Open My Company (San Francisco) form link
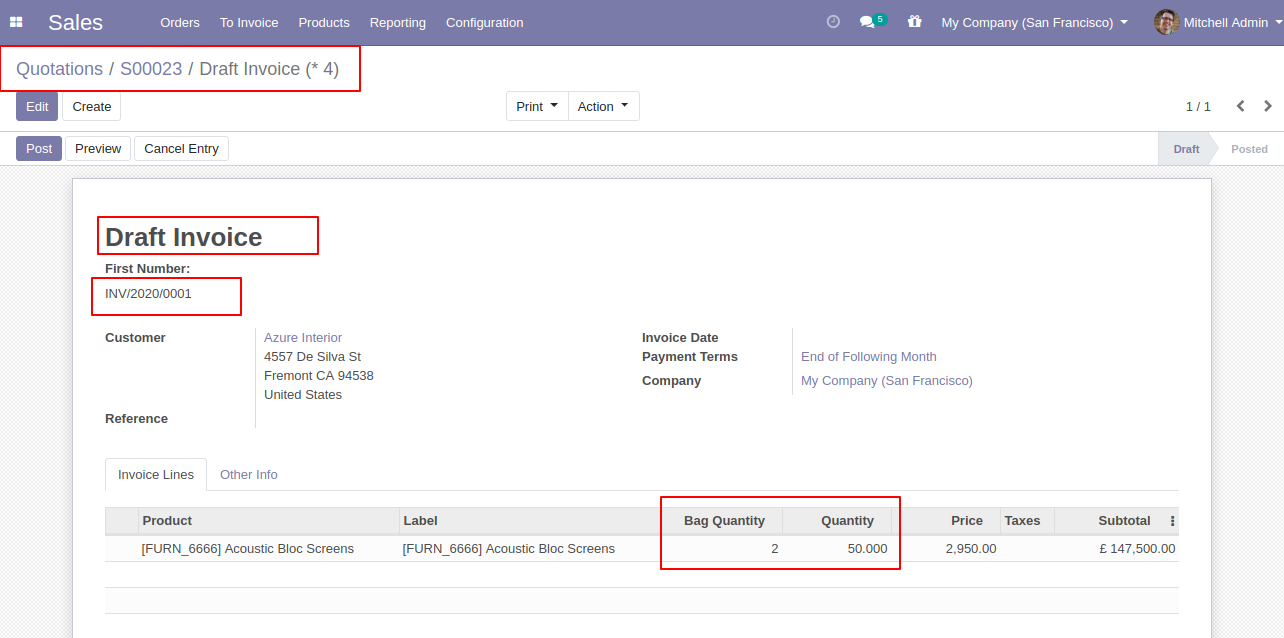 coord(887,381)
